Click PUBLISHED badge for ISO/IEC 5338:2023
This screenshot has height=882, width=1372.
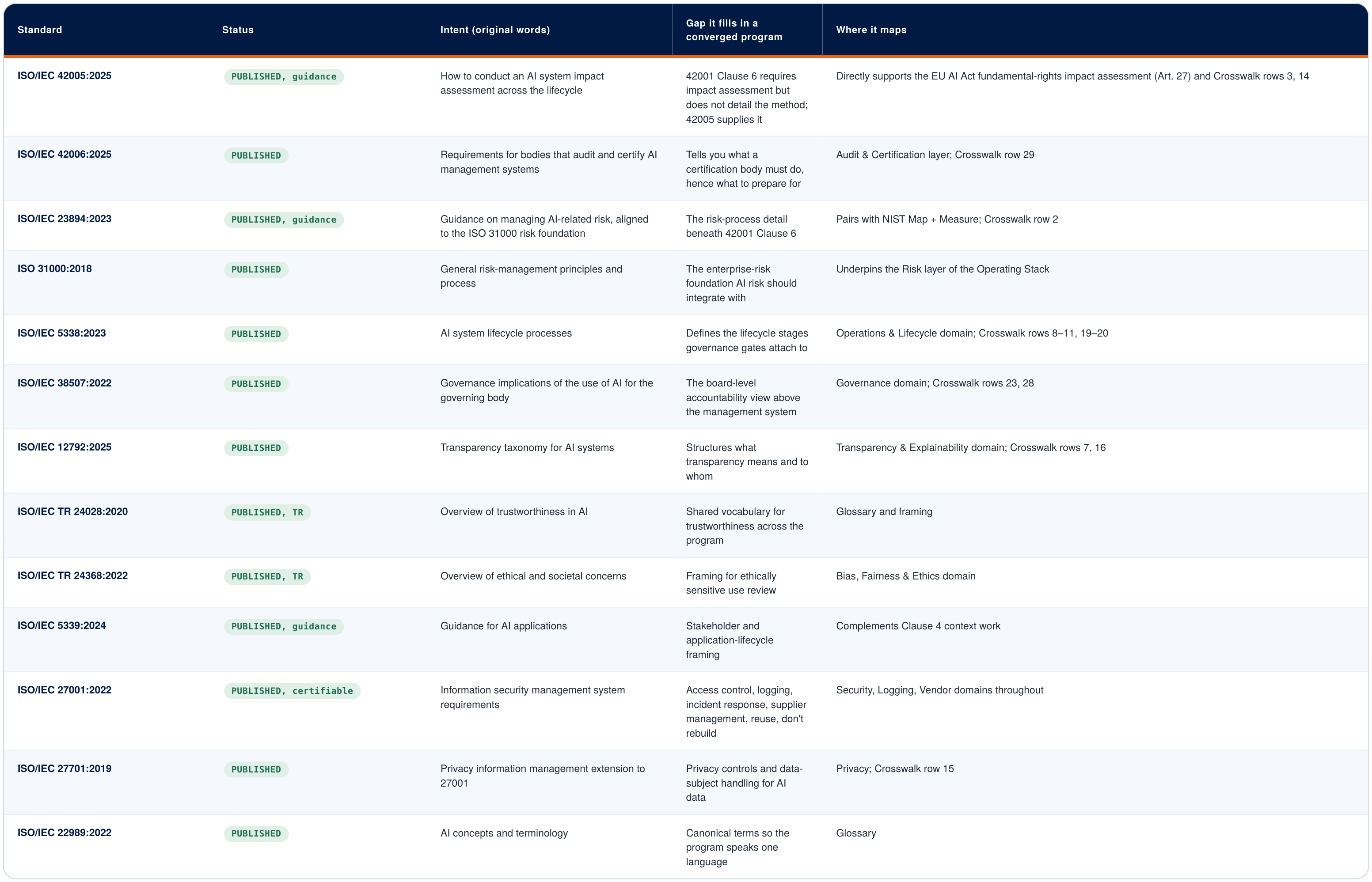pyautogui.click(x=256, y=334)
